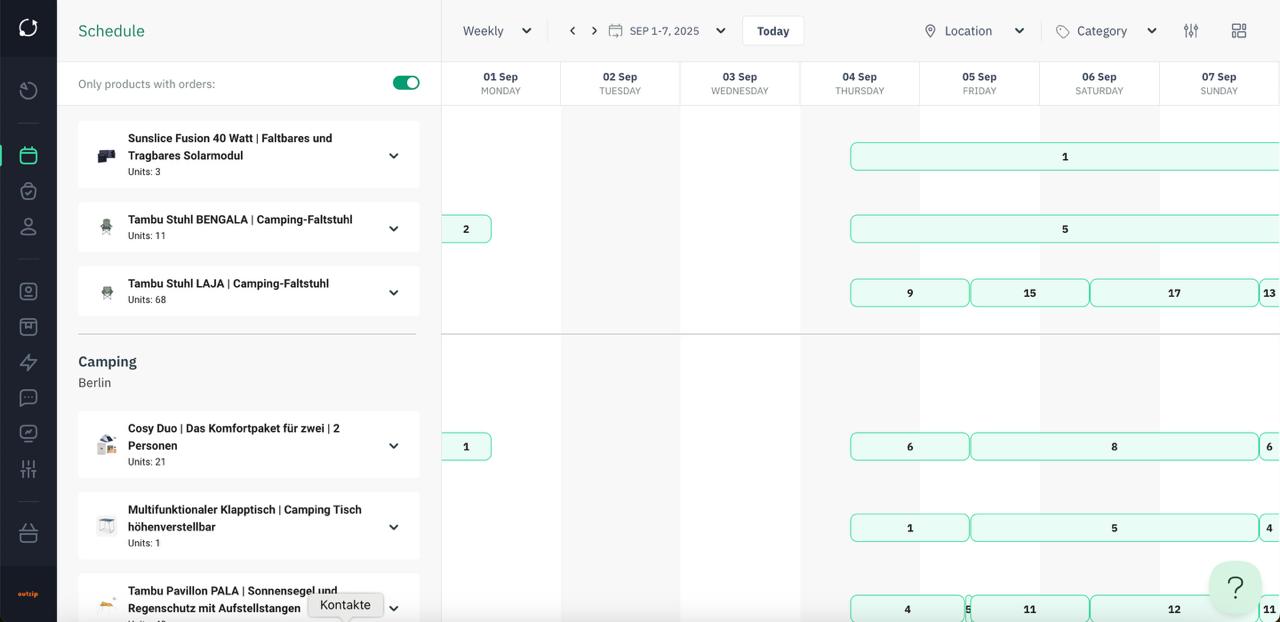Open the contact card icon in sidebar
This screenshot has height=622, width=1280.
28,289
